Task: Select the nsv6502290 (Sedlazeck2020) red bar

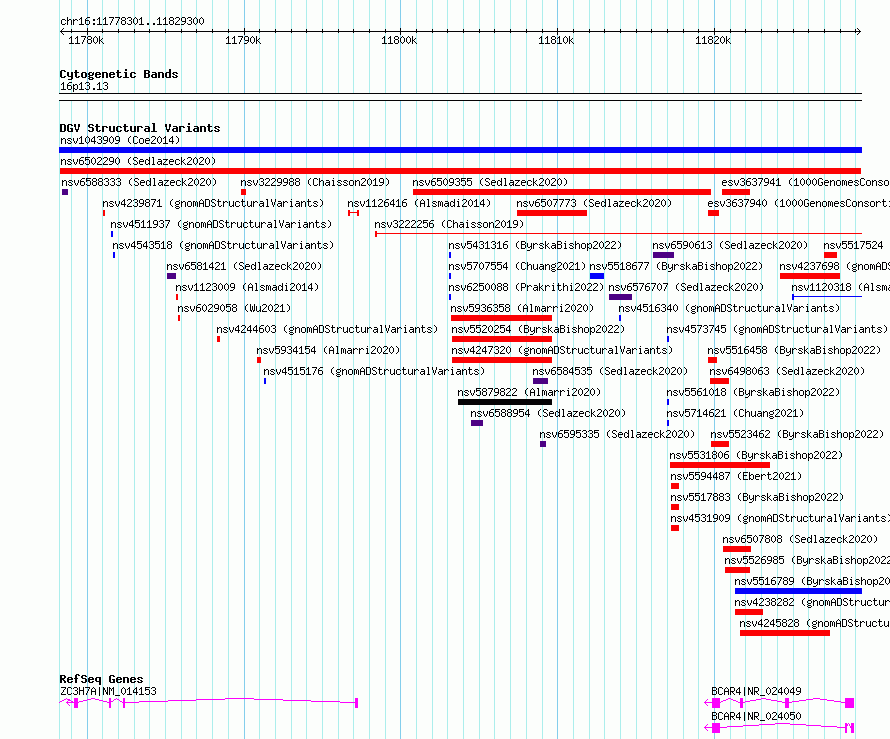Action: click(x=460, y=171)
